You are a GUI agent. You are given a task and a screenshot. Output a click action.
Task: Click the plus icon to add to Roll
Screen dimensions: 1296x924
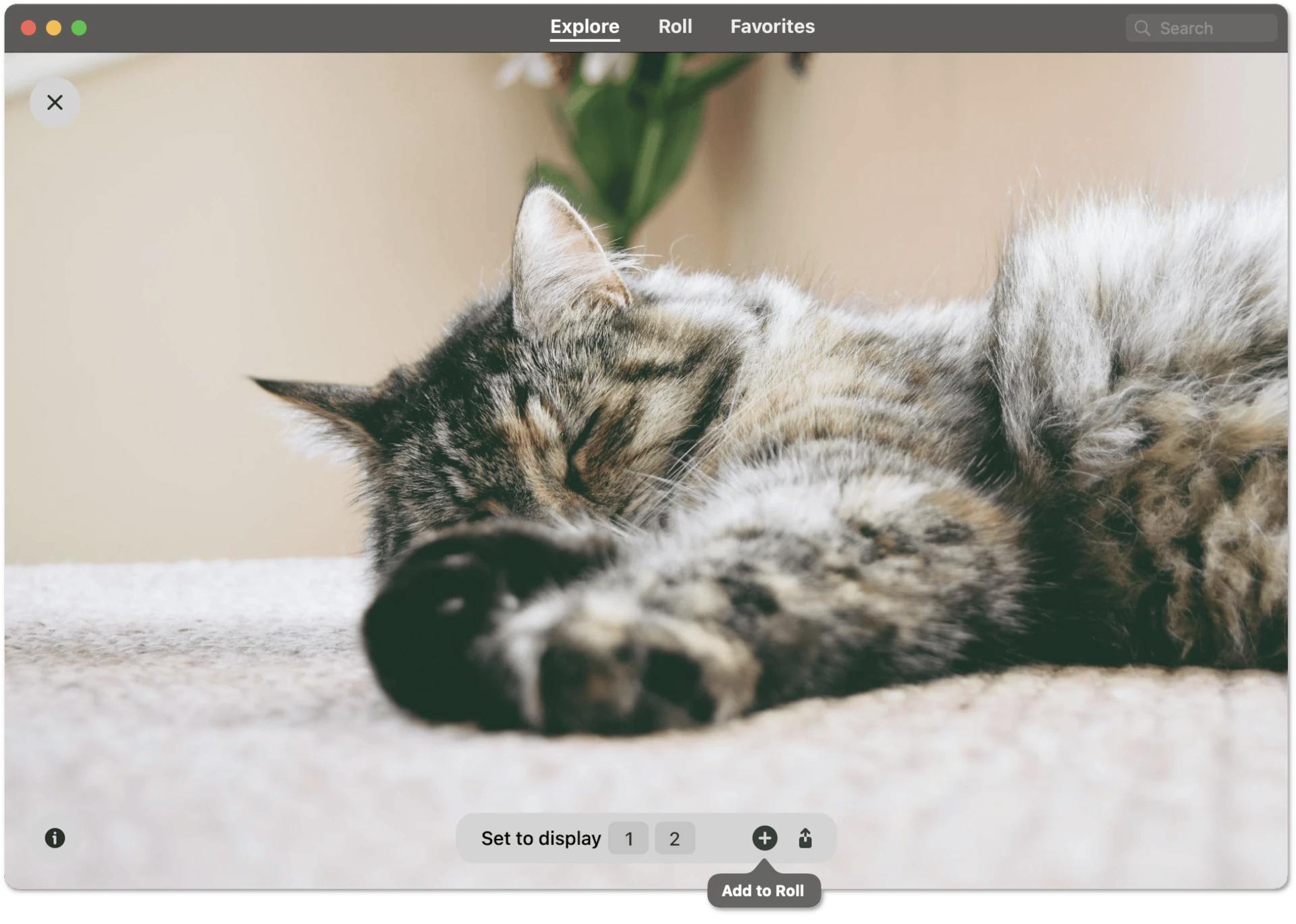[764, 838]
